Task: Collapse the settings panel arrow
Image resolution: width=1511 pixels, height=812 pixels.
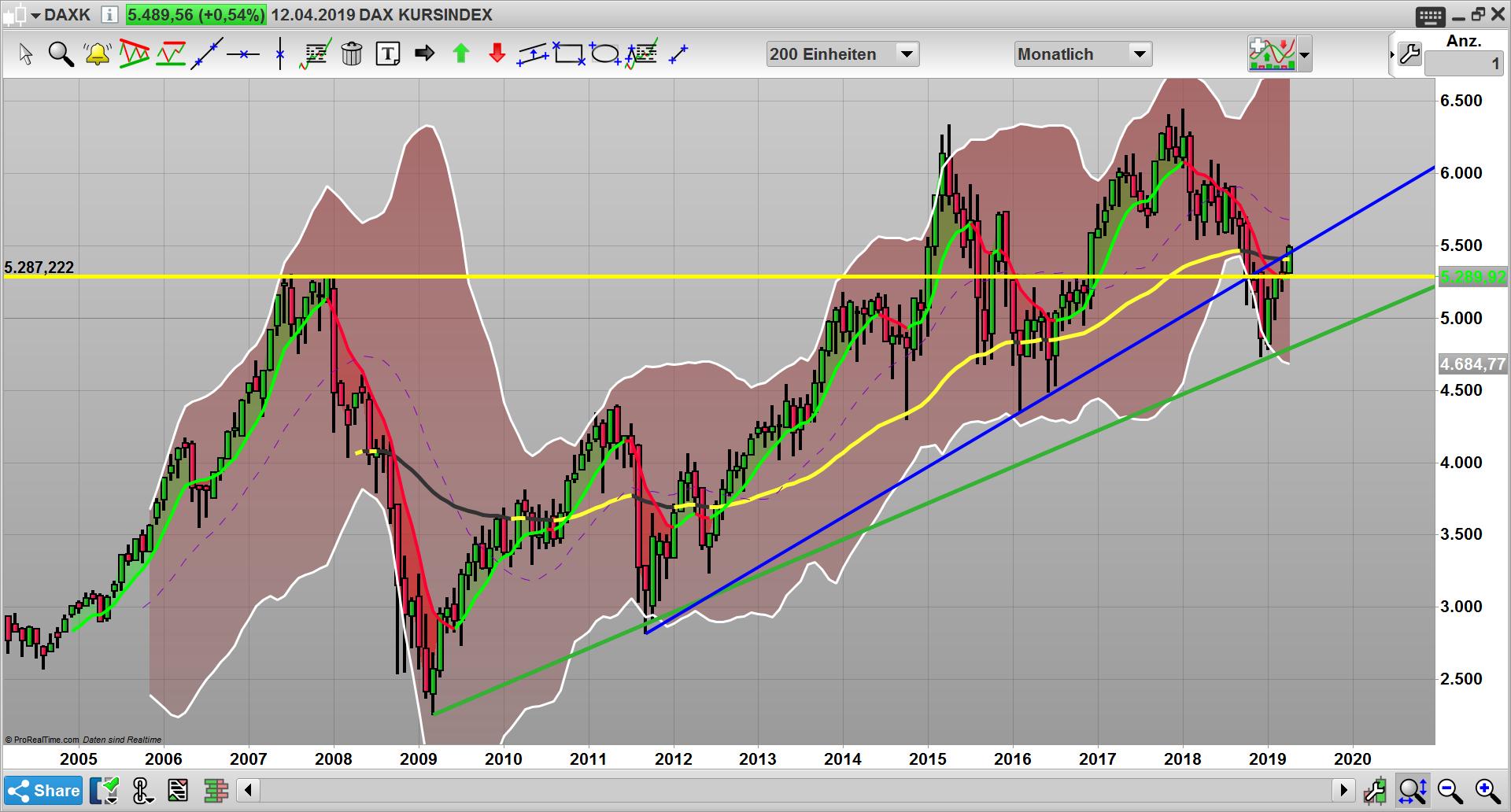Action: [x=1392, y=54]
